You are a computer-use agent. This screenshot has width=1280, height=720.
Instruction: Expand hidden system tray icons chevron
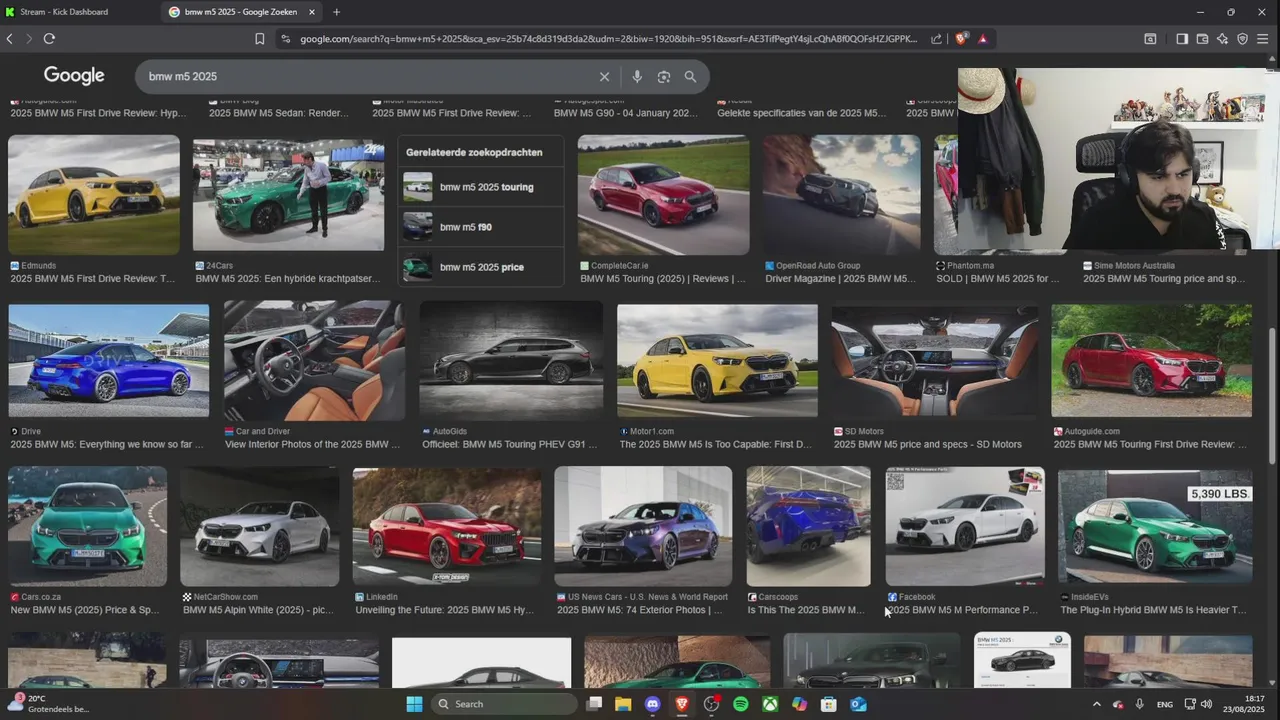coord(1096,704)
